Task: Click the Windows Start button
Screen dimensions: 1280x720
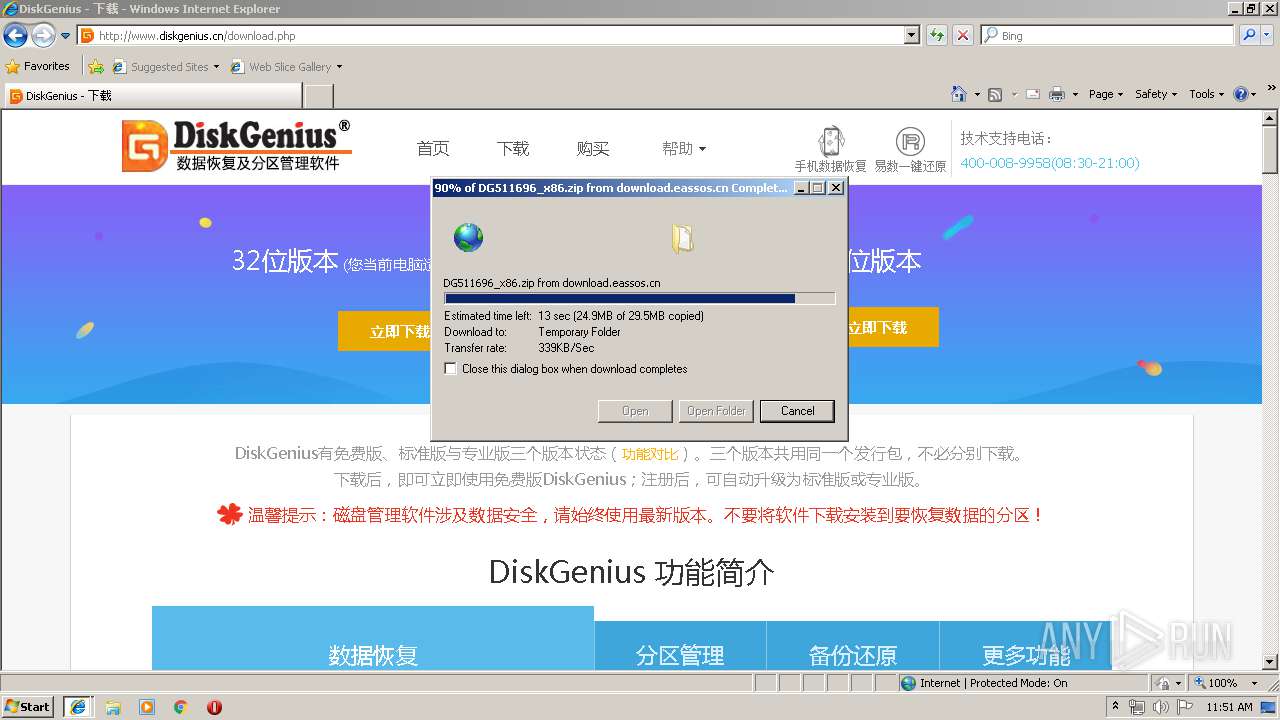Action: [27, 707]
